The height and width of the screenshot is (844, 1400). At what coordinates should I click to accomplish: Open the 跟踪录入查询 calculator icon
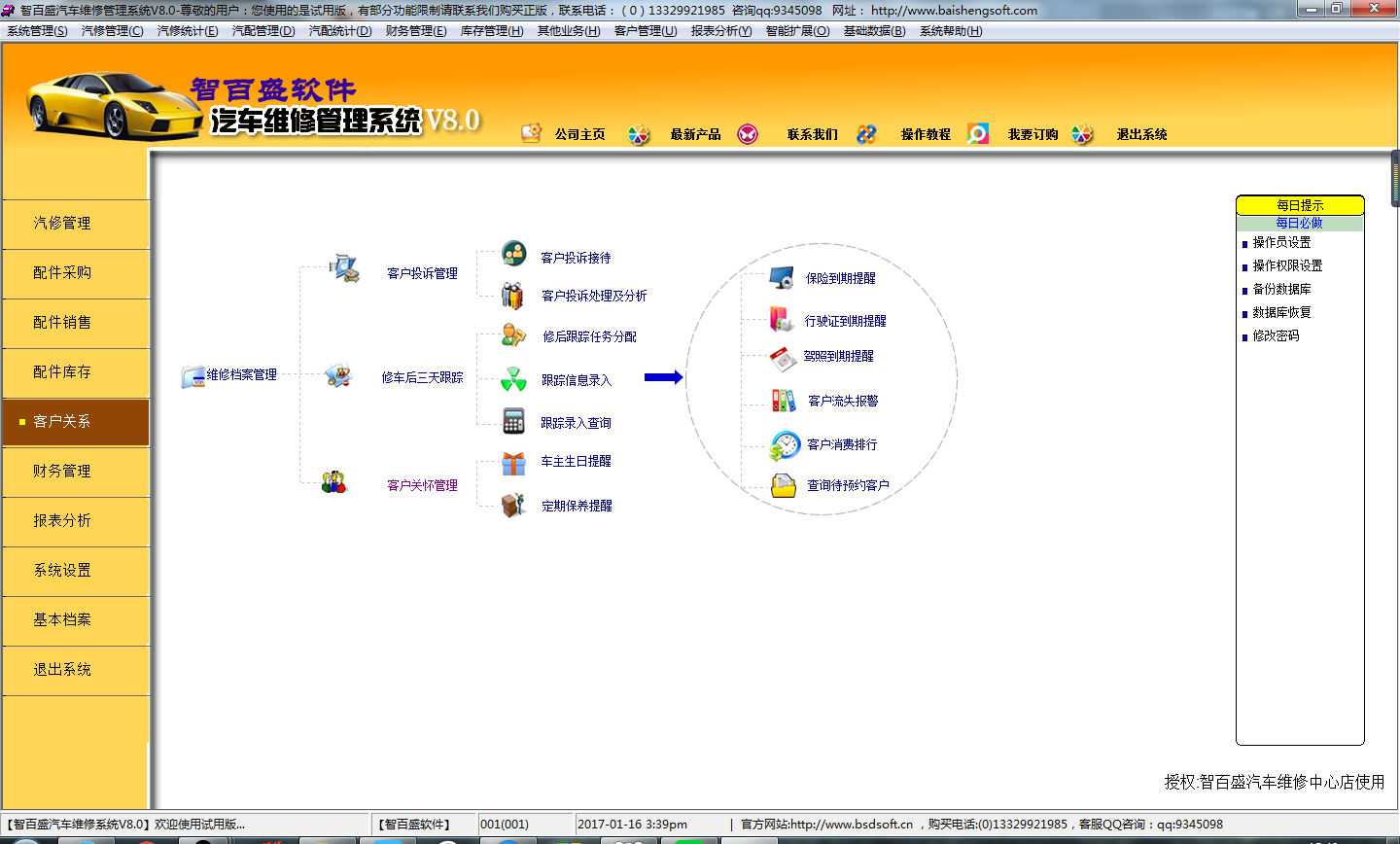[513, 421]
